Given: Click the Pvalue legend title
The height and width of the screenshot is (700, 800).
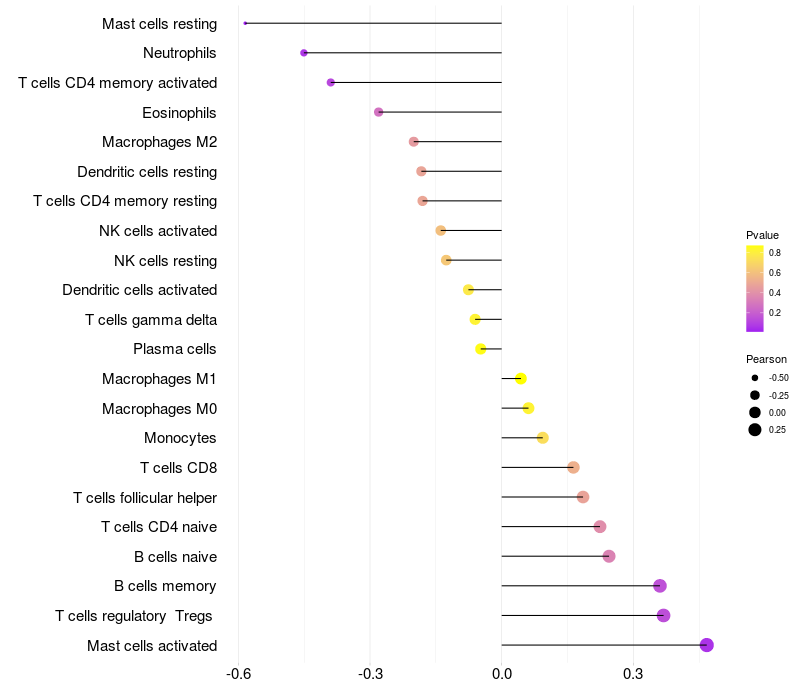Looking at the screenshot, I should (762, 235).
